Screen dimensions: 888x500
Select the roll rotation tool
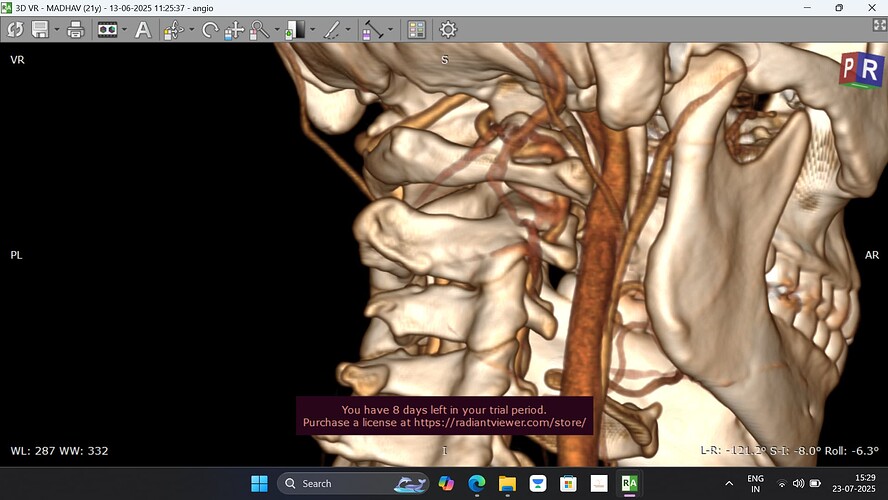[x=210, y=29]
